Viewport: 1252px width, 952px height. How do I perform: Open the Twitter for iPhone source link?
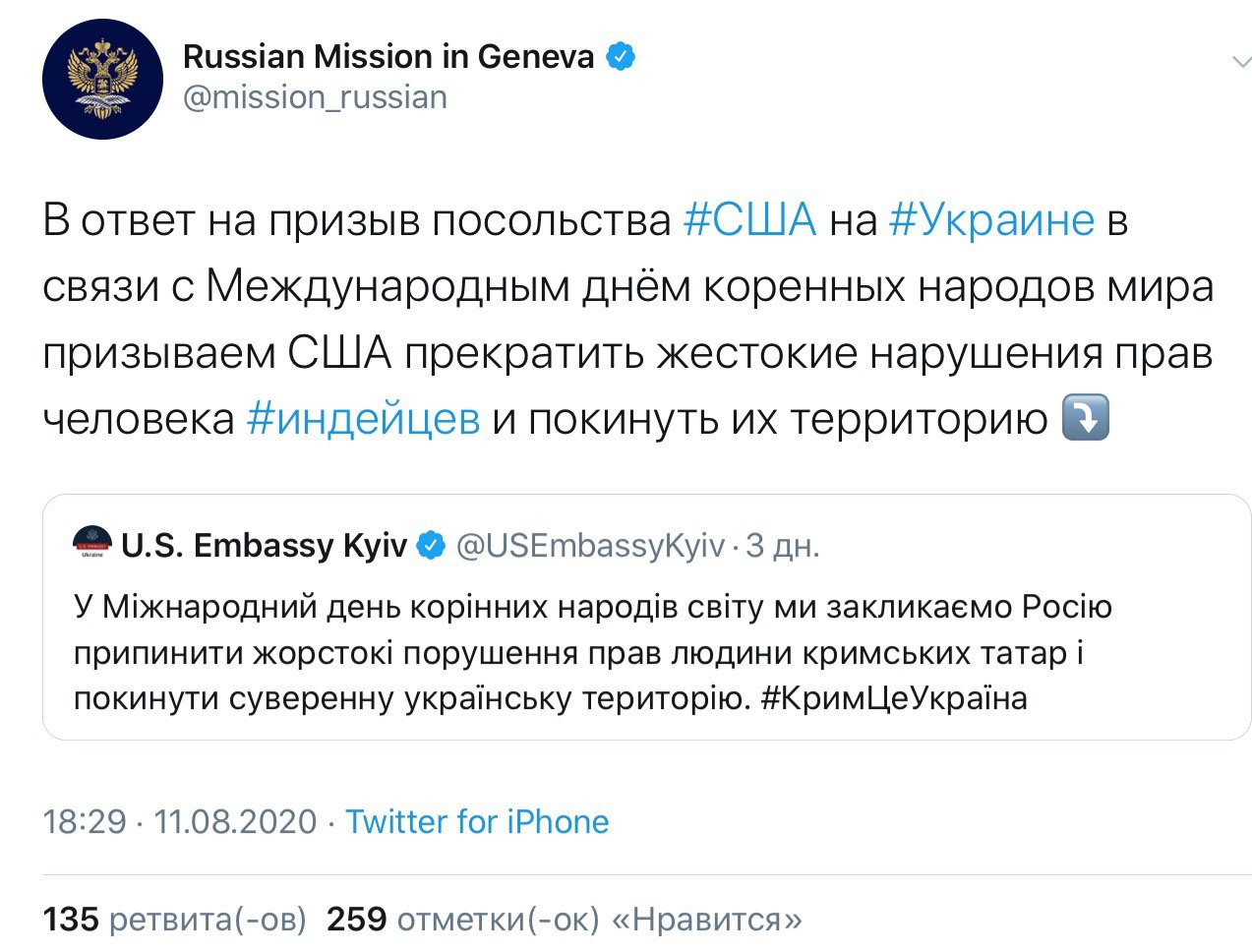477,821
